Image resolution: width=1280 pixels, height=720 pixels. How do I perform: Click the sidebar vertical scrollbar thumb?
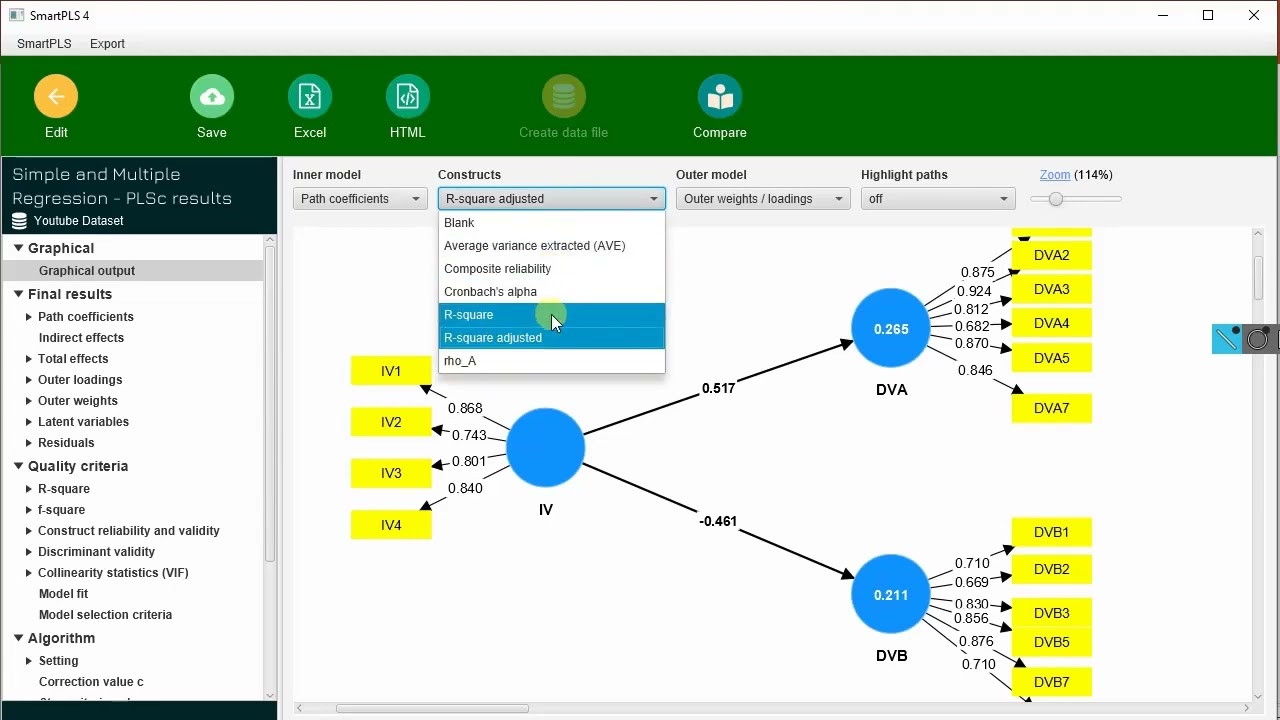pos(269,404)
